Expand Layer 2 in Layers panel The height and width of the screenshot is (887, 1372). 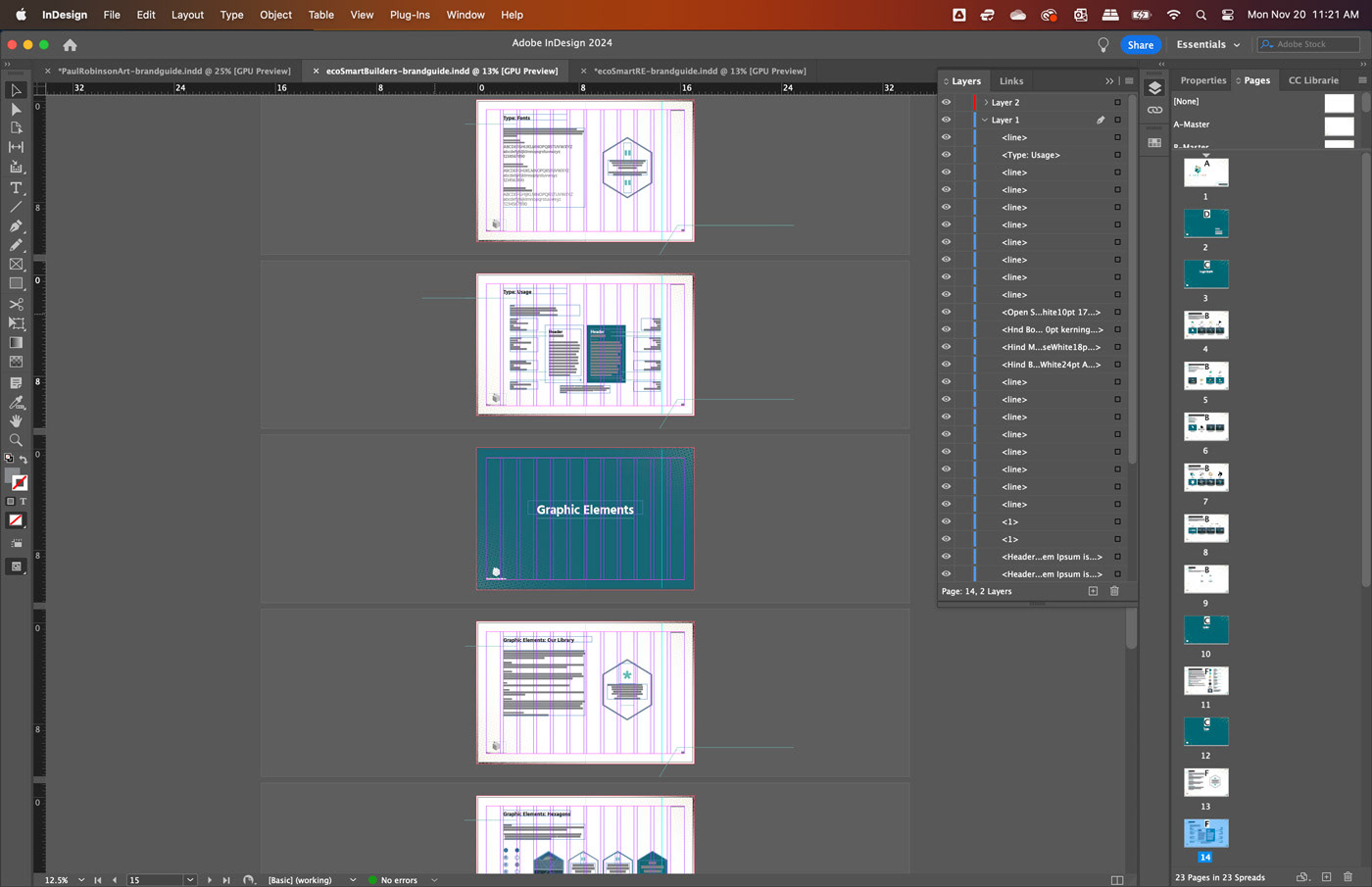[985, 102]
